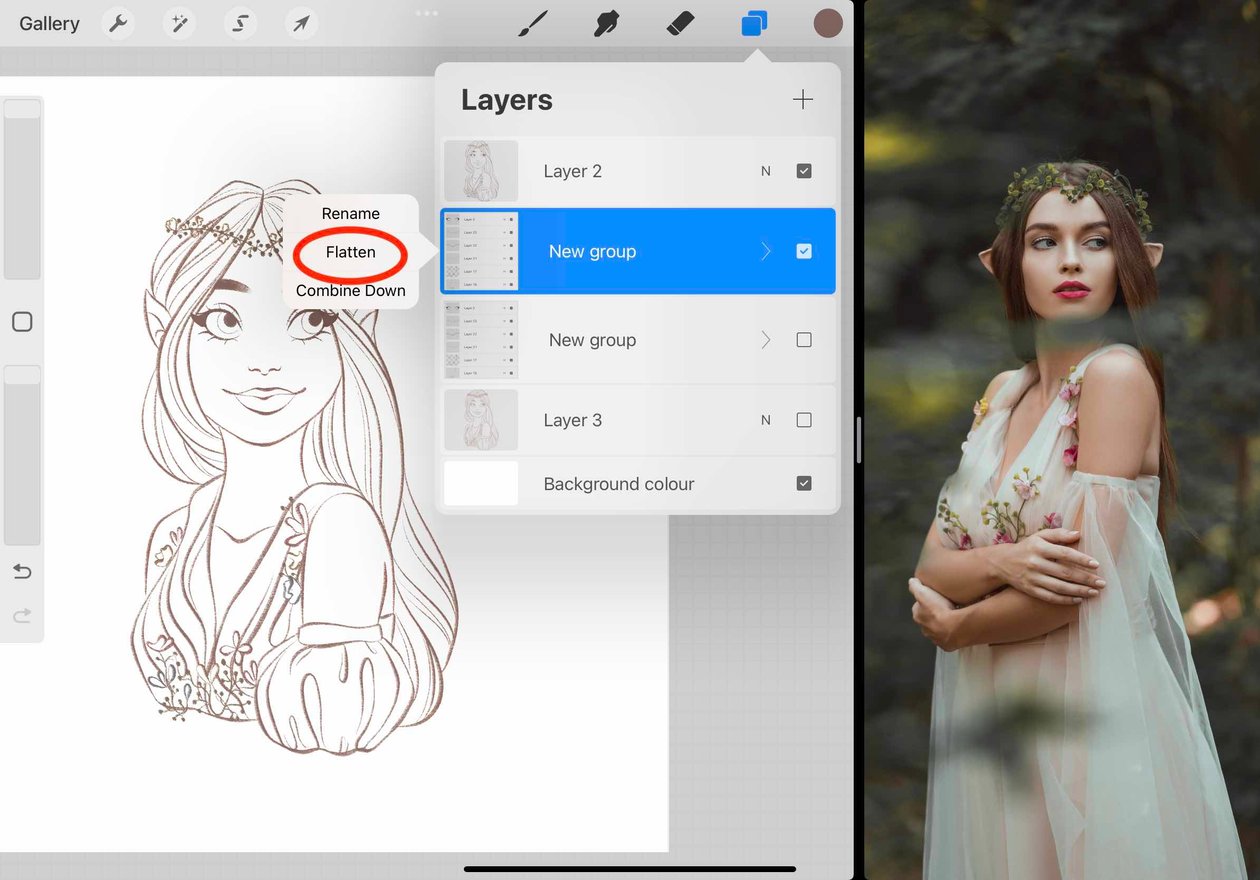
Task: Undo the last action with sidebar arrow
Action: (22, 572)
